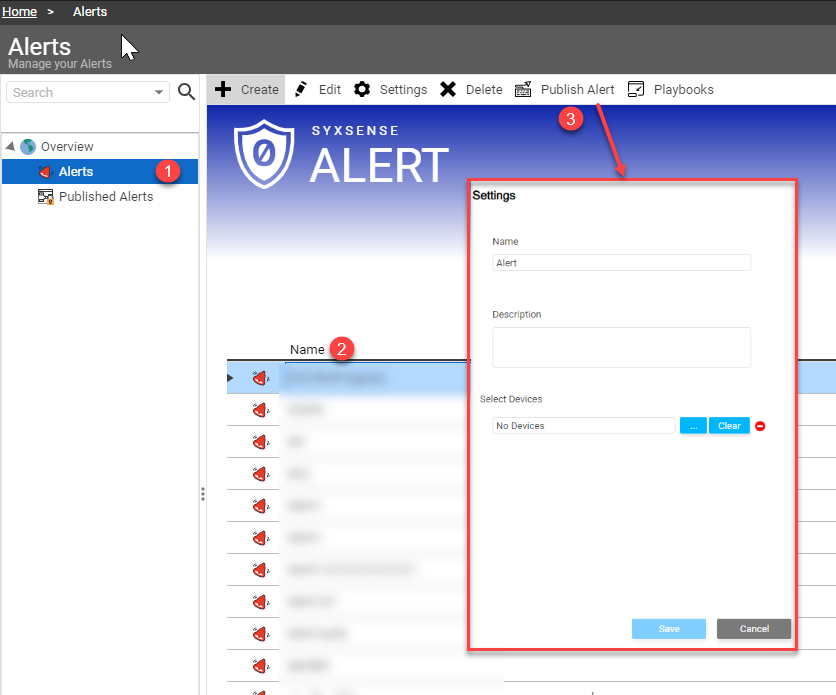Select Alerts in the navigation tree

tap(75, 172)
